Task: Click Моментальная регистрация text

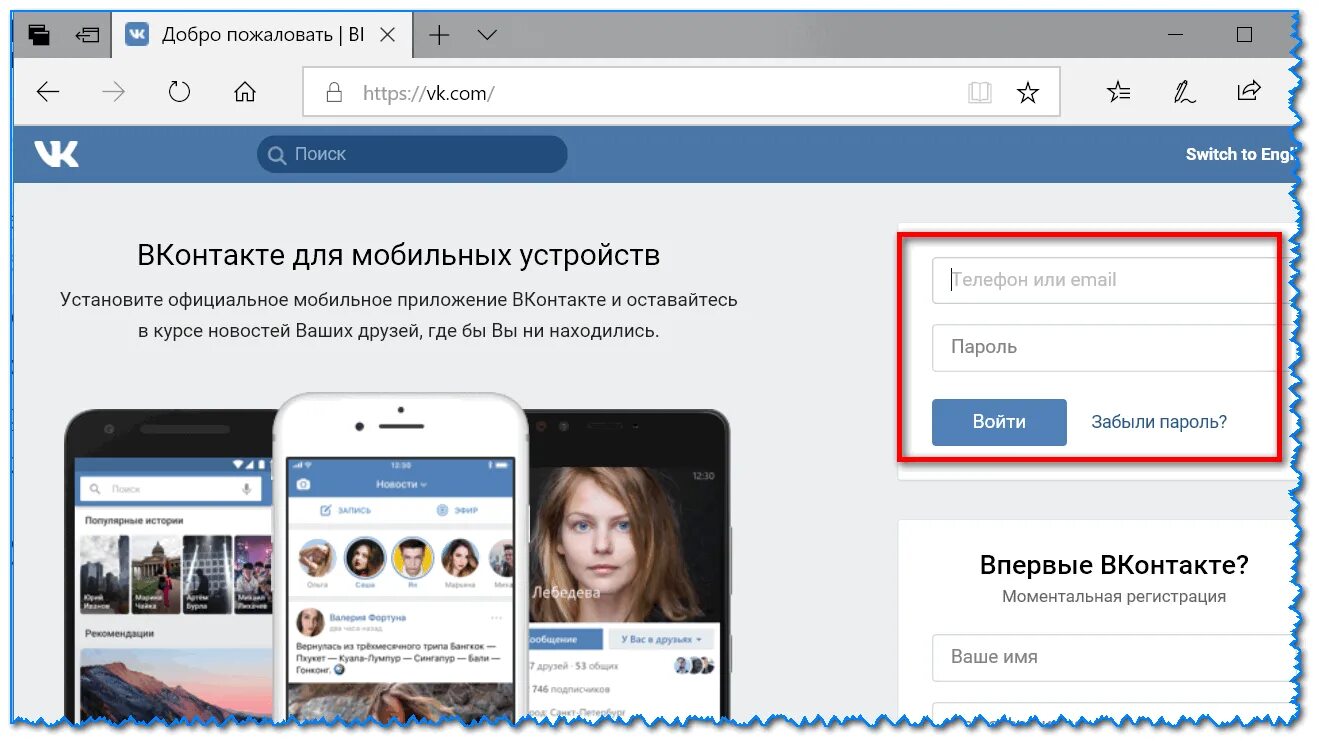Action: (x=1114, y=596)
